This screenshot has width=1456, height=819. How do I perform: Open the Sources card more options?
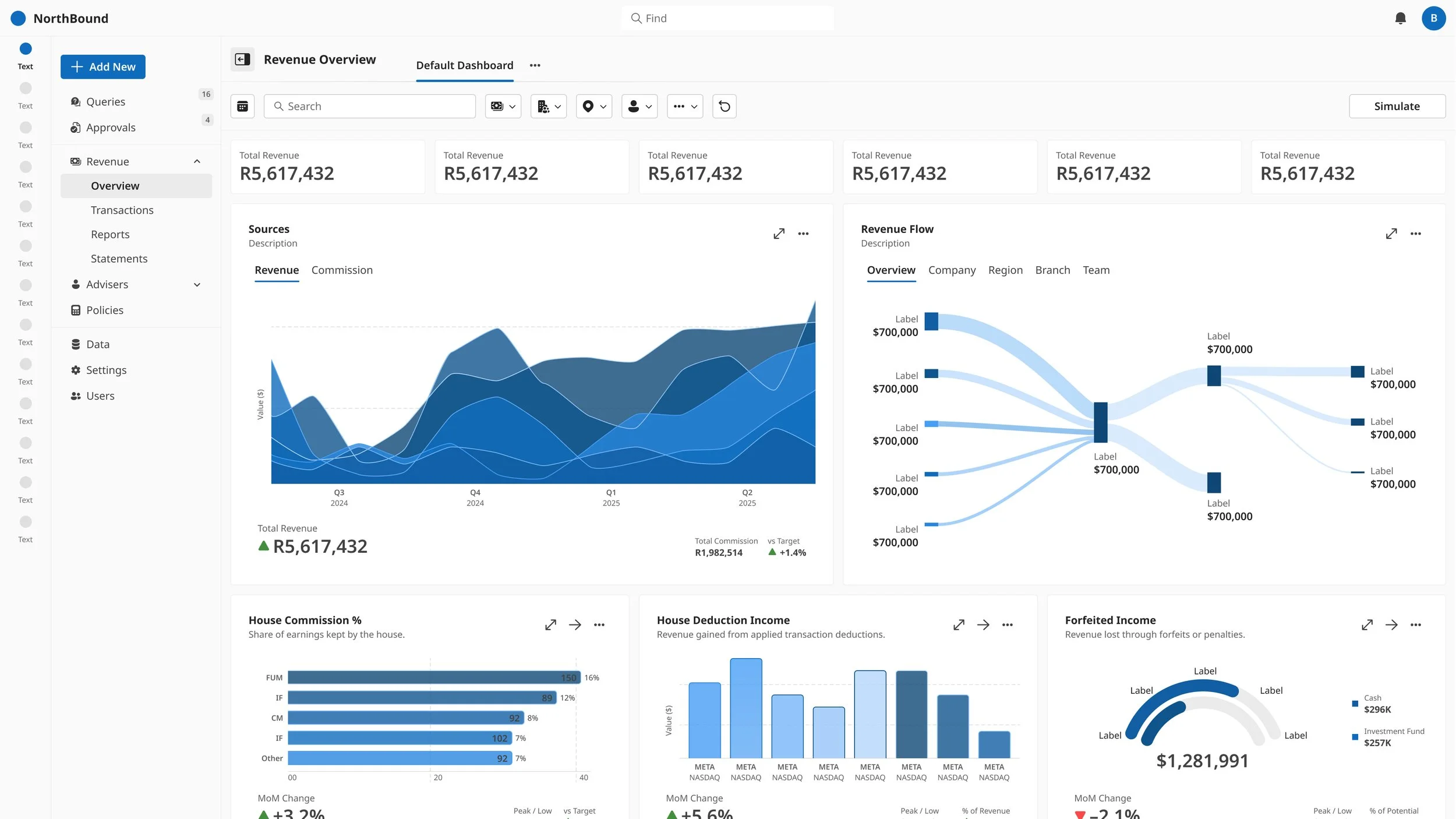(803, 234)
